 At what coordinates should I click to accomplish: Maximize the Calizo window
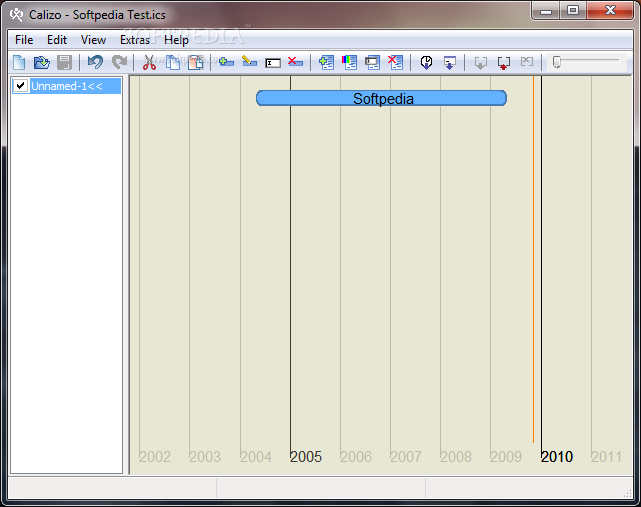[573, 10]
